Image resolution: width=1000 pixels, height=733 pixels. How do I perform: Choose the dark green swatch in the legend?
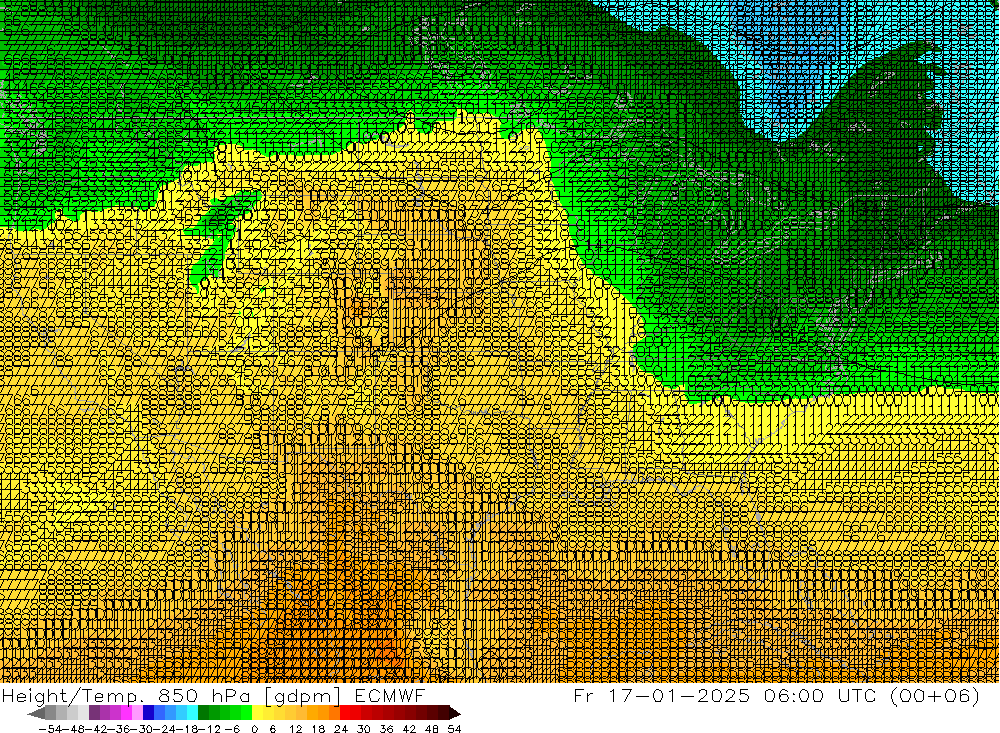(203, 713)
